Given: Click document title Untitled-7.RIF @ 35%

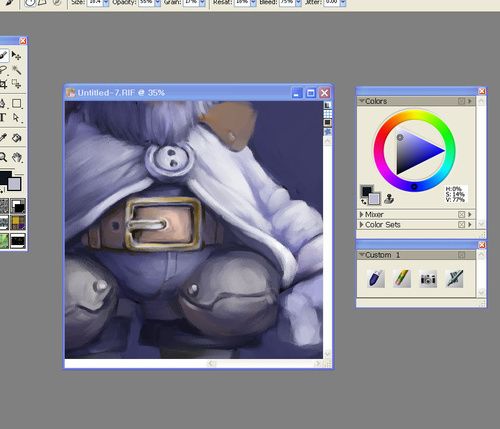Looking at the screenshot, I should coord(121,93).
